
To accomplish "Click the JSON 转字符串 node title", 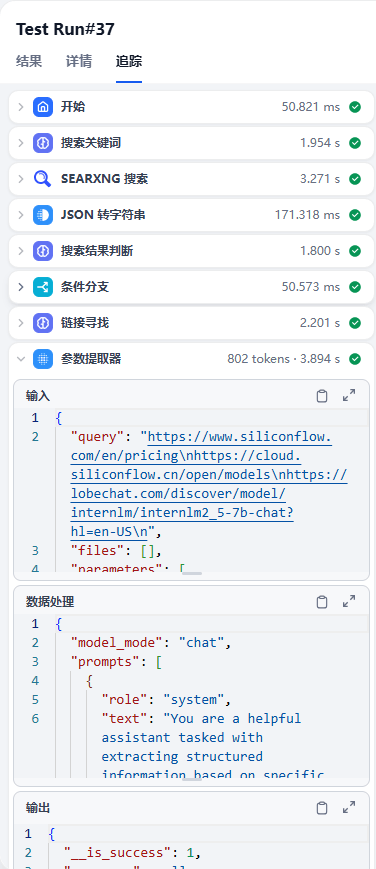I will [103, 215].
